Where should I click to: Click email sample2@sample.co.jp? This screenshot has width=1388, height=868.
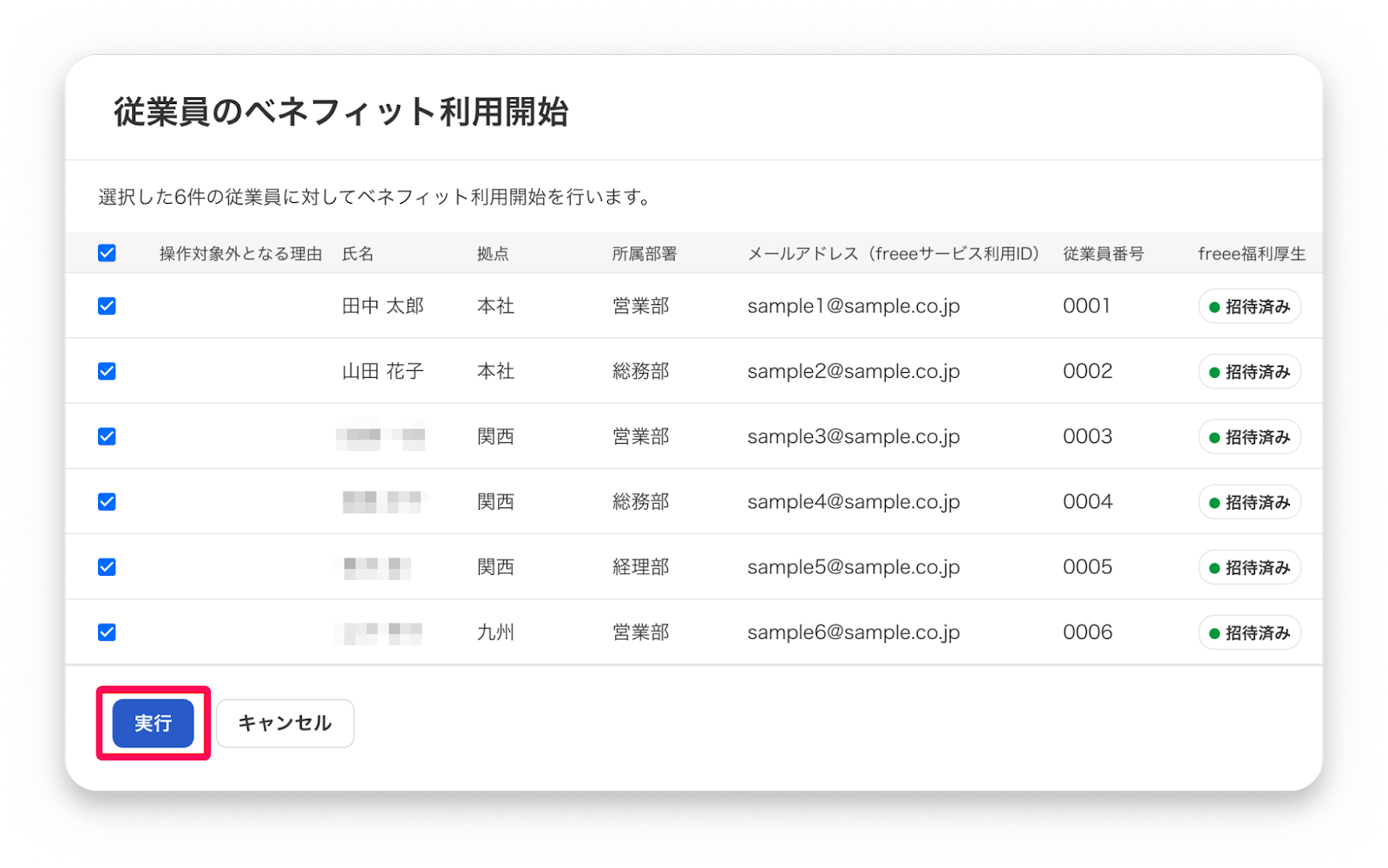tap(854, 371)
